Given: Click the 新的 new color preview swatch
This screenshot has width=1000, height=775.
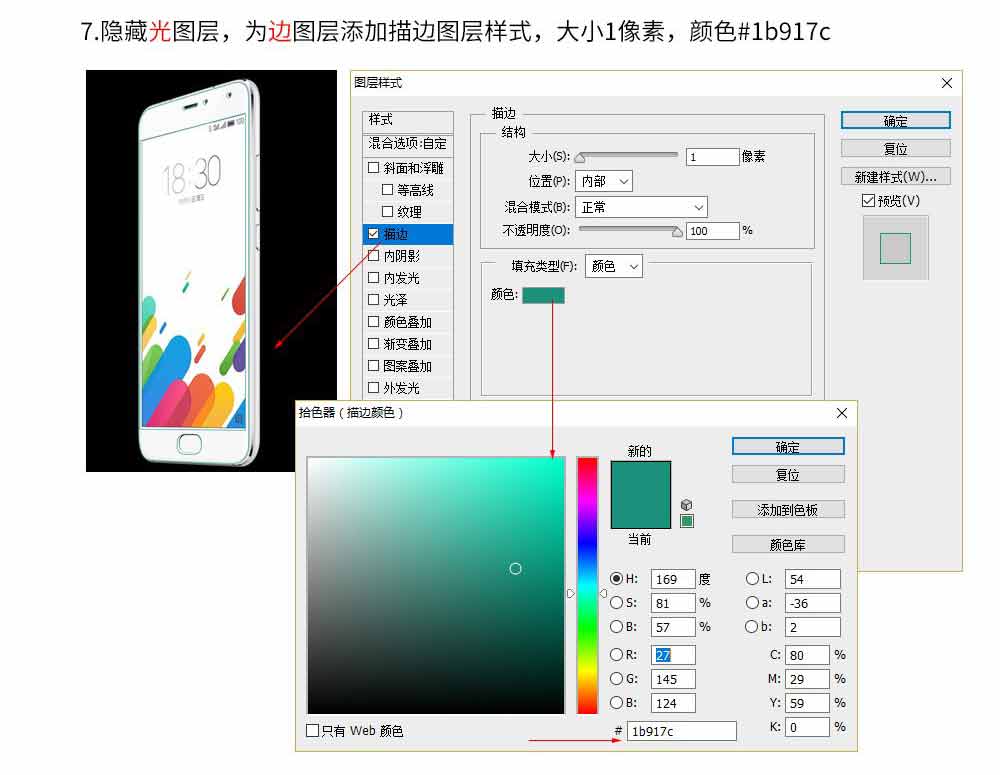Looking at the screenshot, I should (641, 478).
